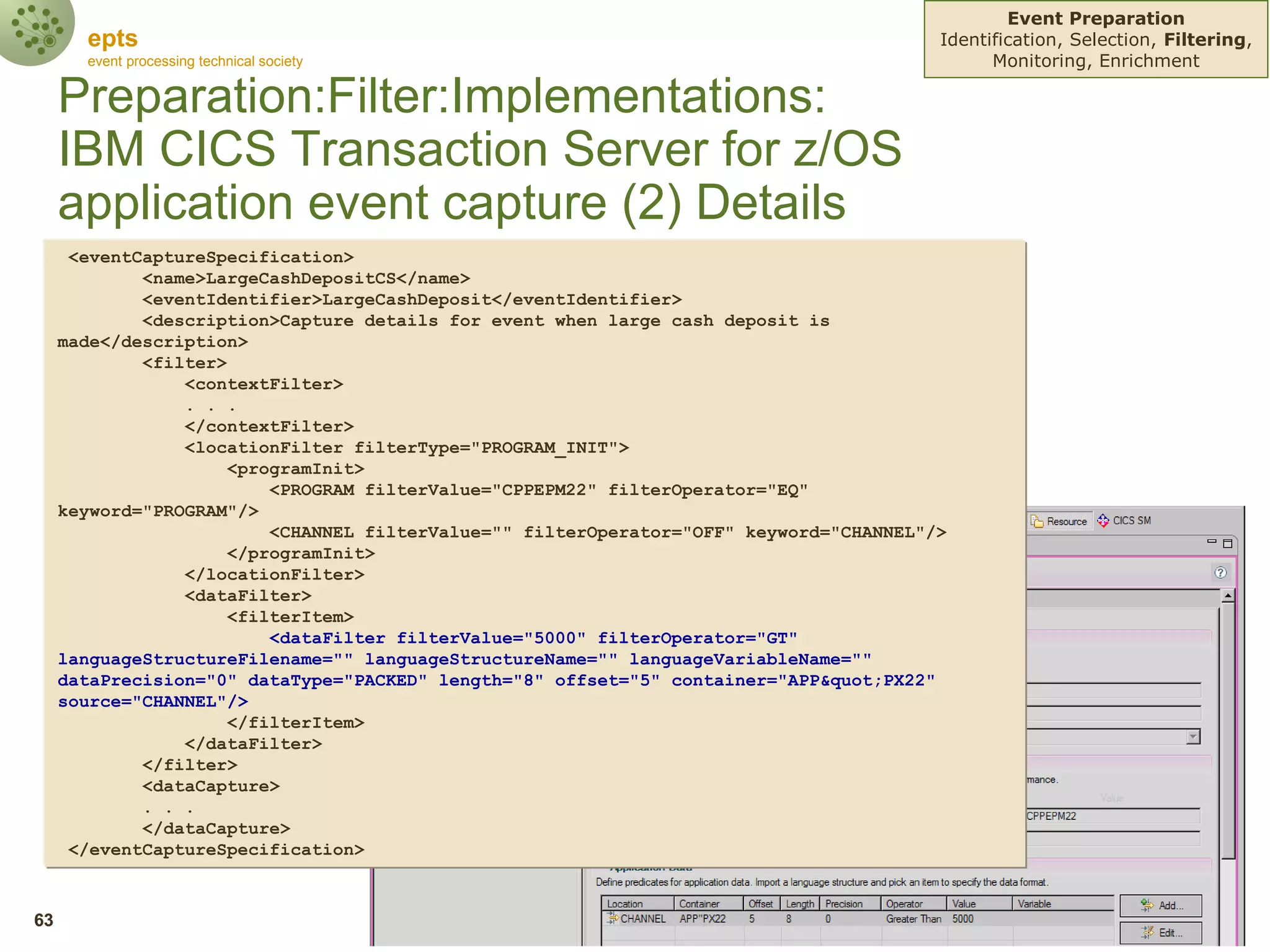The width and height of the screenshot is (1270, 952).
Task: Click the CICS SM perspective icon
Action: 1103,521
